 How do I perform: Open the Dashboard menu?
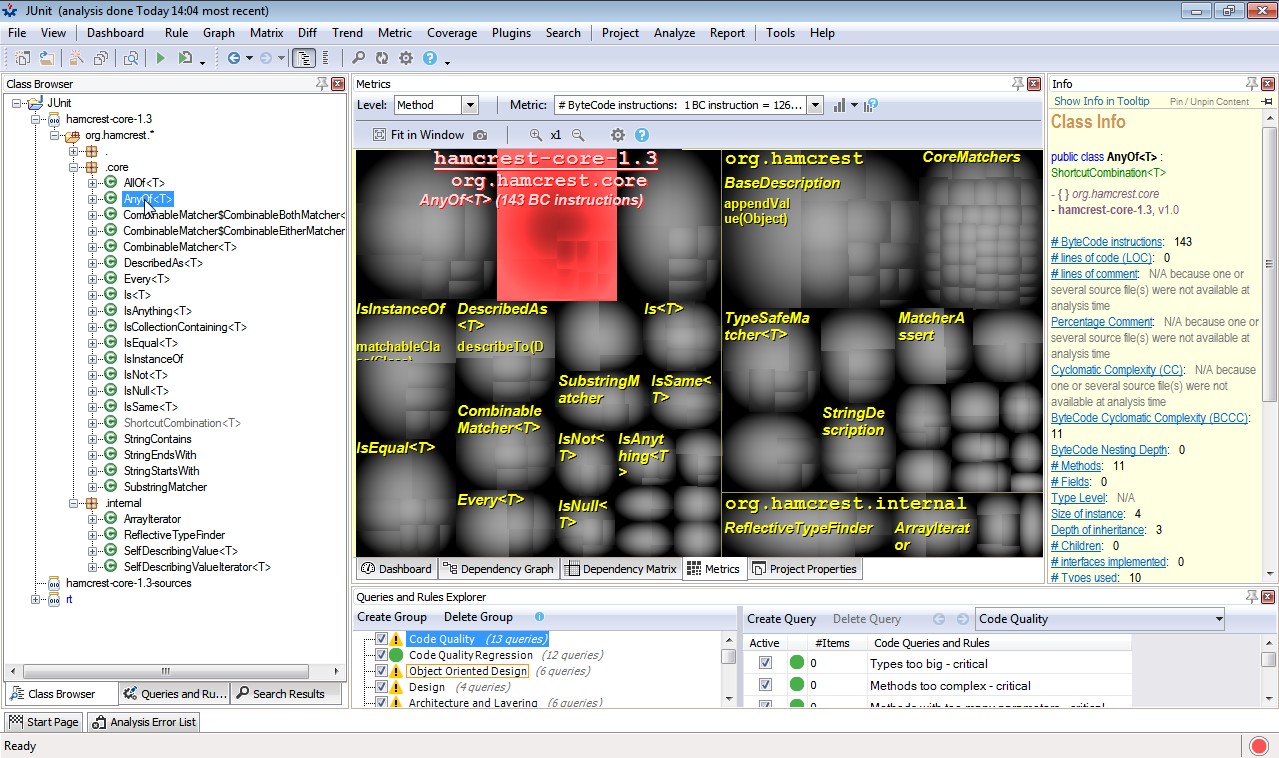click(x=115, y=33)
